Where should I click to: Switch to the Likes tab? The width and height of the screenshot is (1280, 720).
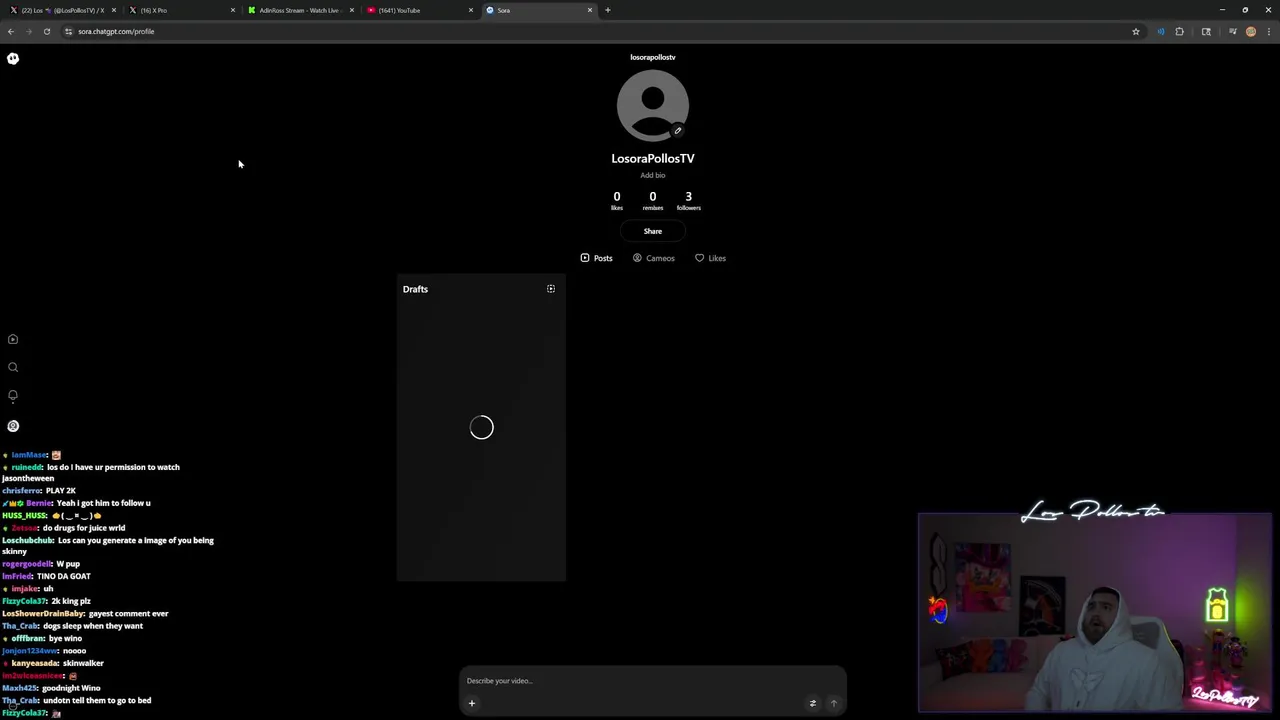coord(710,258)
